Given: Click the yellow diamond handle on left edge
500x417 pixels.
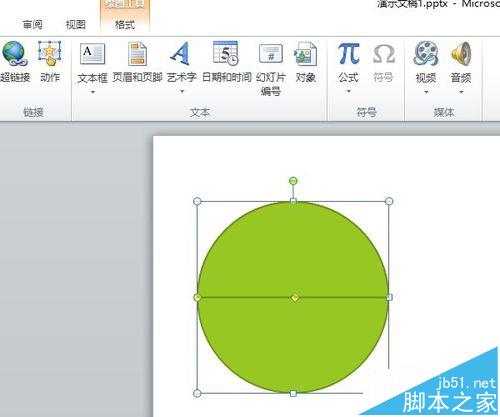Looking at the screenshot, I should point(197,298).
